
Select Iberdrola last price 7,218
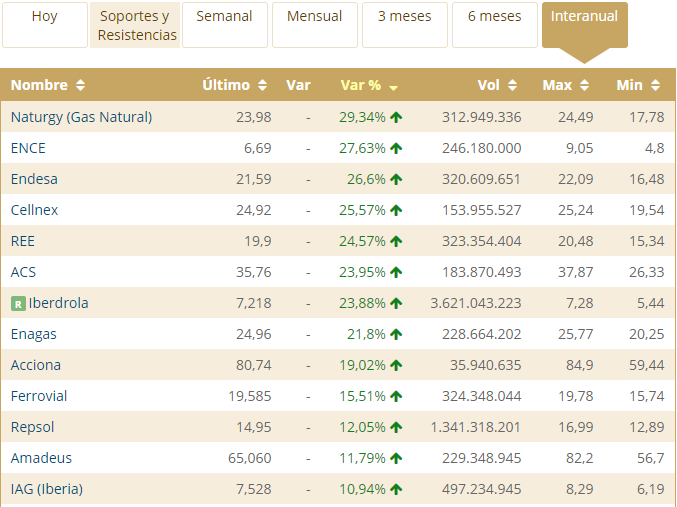tap(254, 303)
